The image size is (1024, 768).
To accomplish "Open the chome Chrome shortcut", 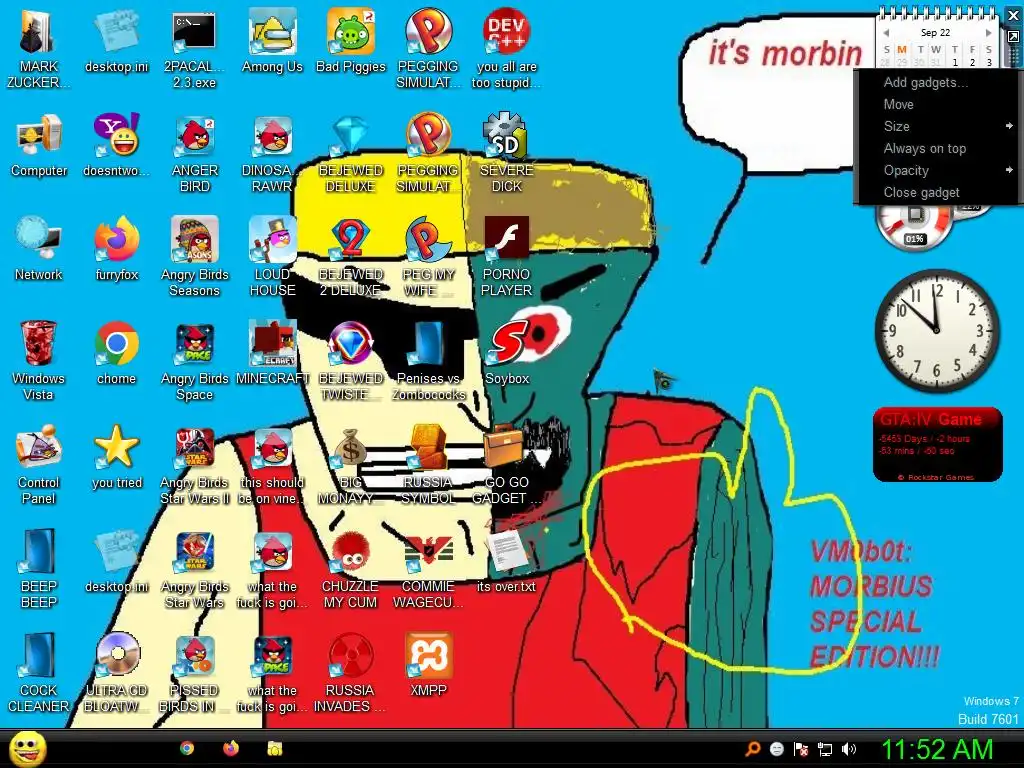I will pos(116,353).
